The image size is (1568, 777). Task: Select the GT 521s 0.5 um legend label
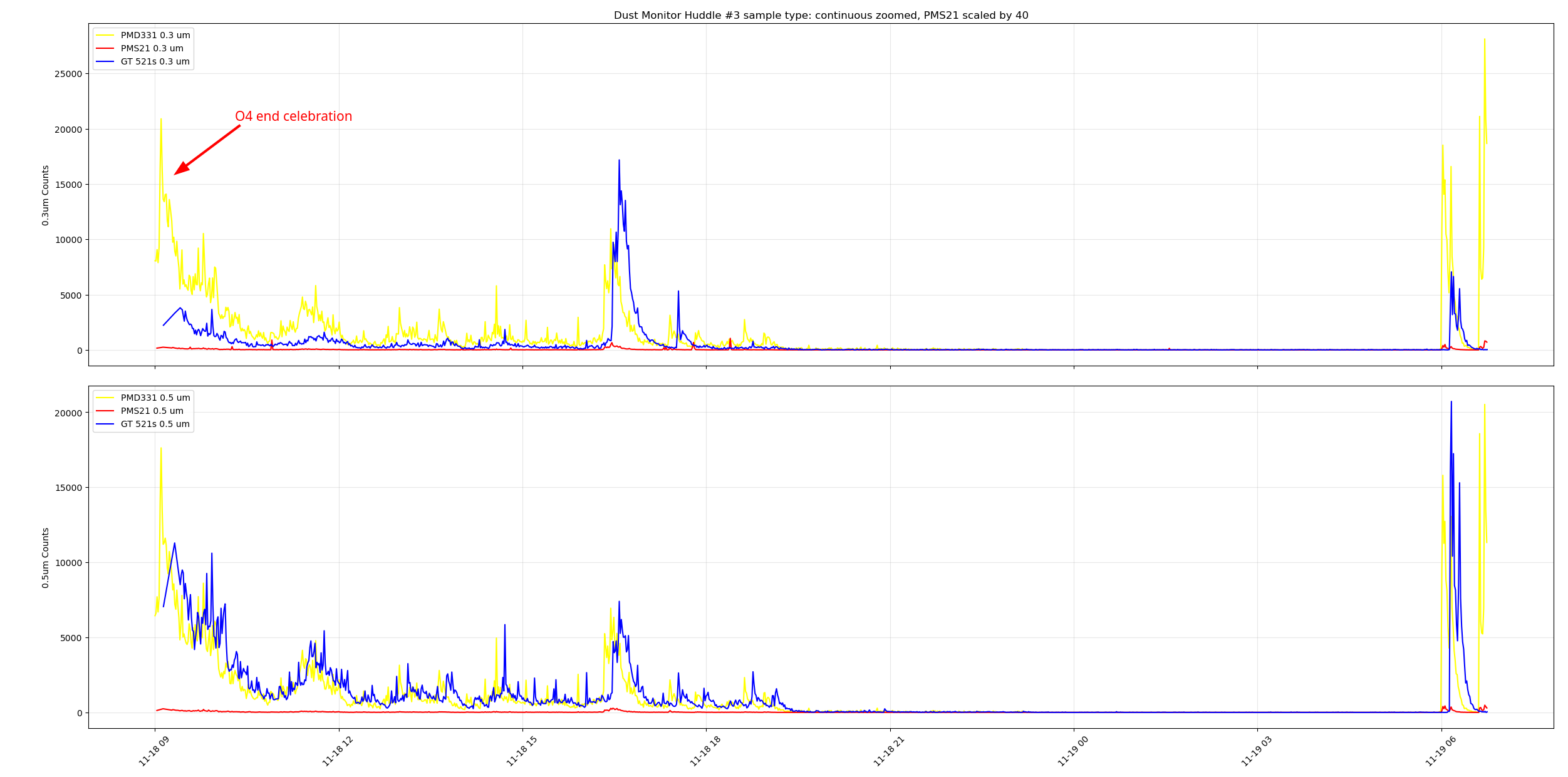click(155, 425)
